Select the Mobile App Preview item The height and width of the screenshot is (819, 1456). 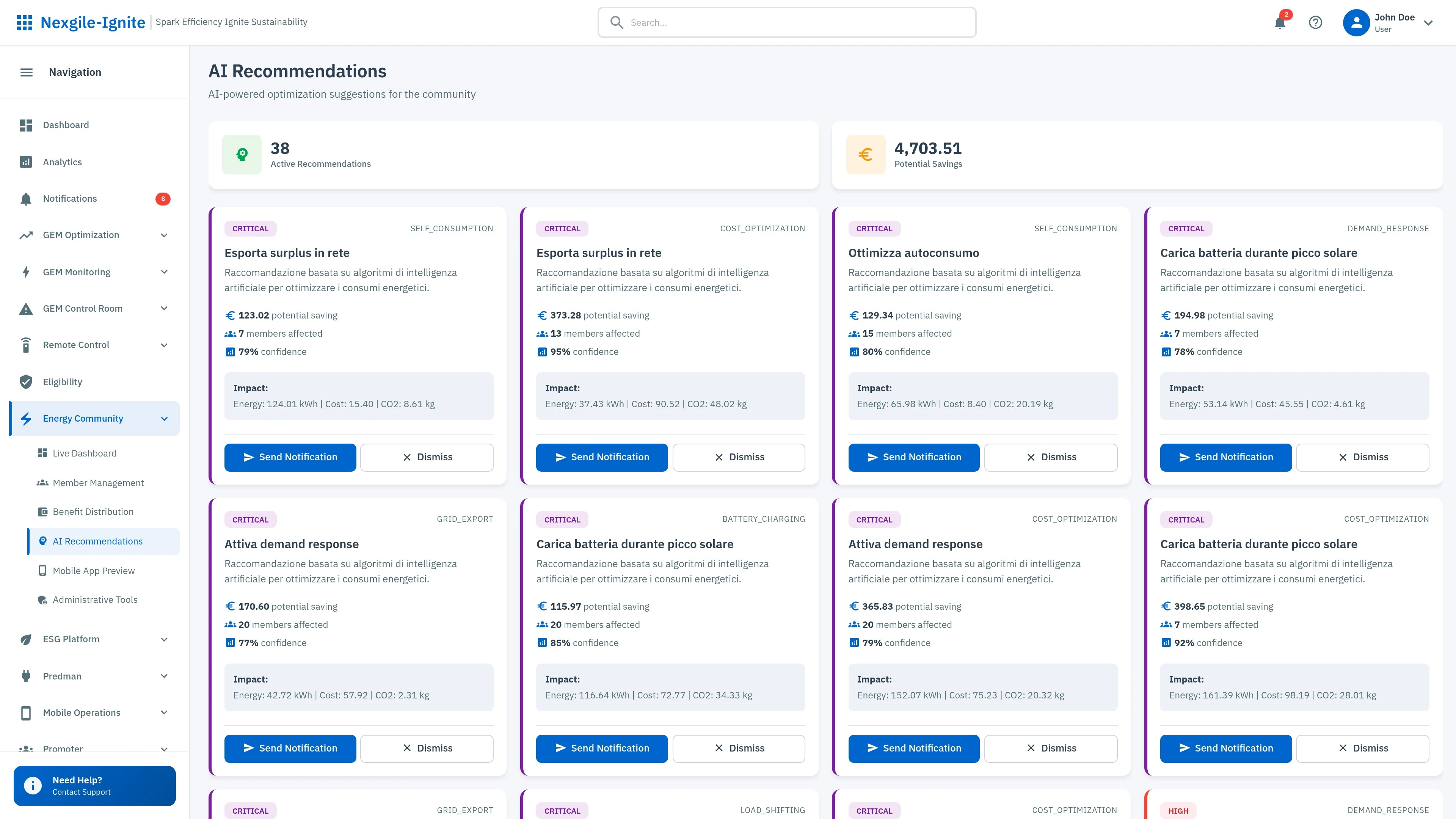point(94,570)
